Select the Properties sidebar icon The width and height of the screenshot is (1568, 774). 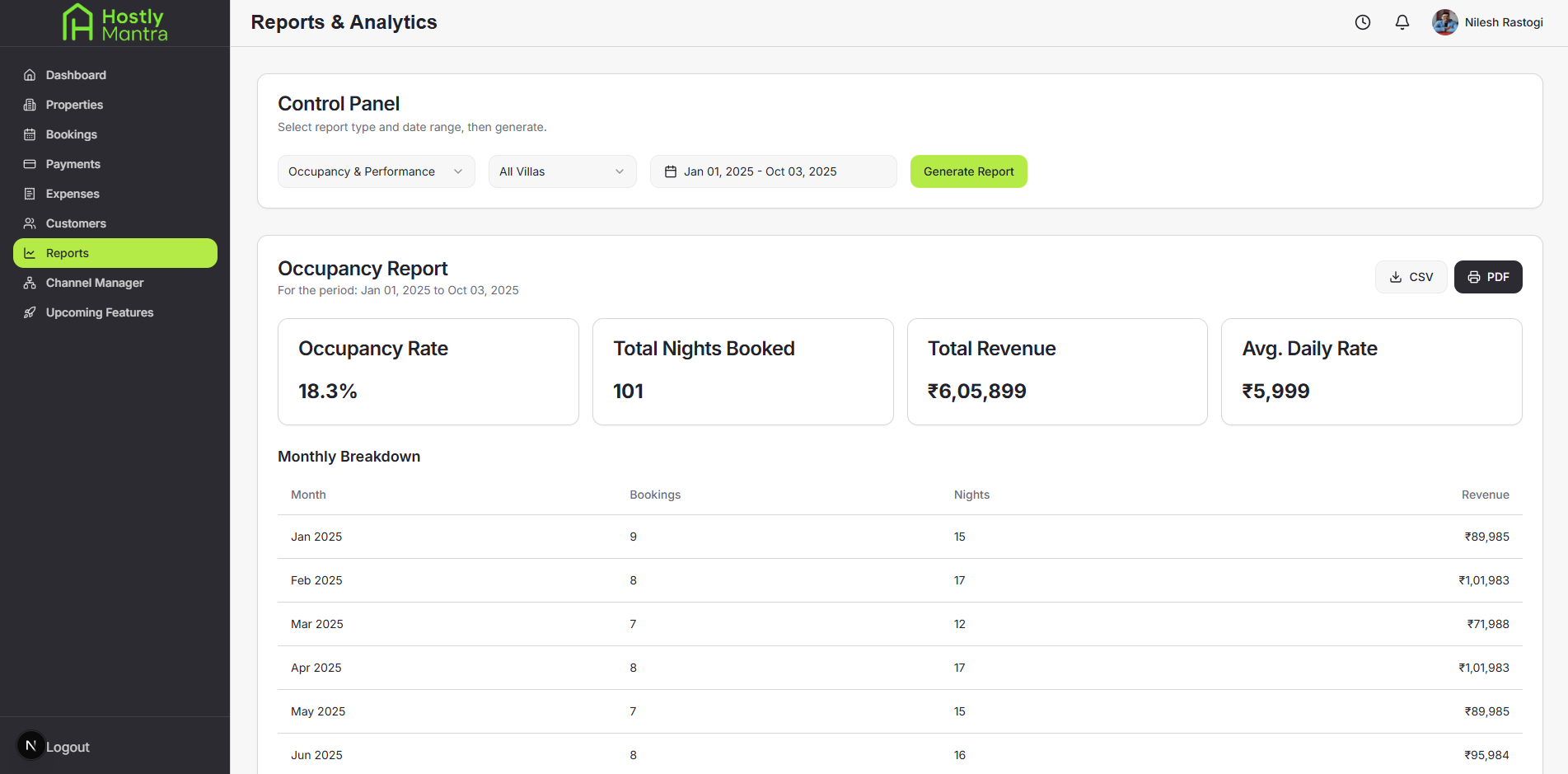tap(30, 105)
